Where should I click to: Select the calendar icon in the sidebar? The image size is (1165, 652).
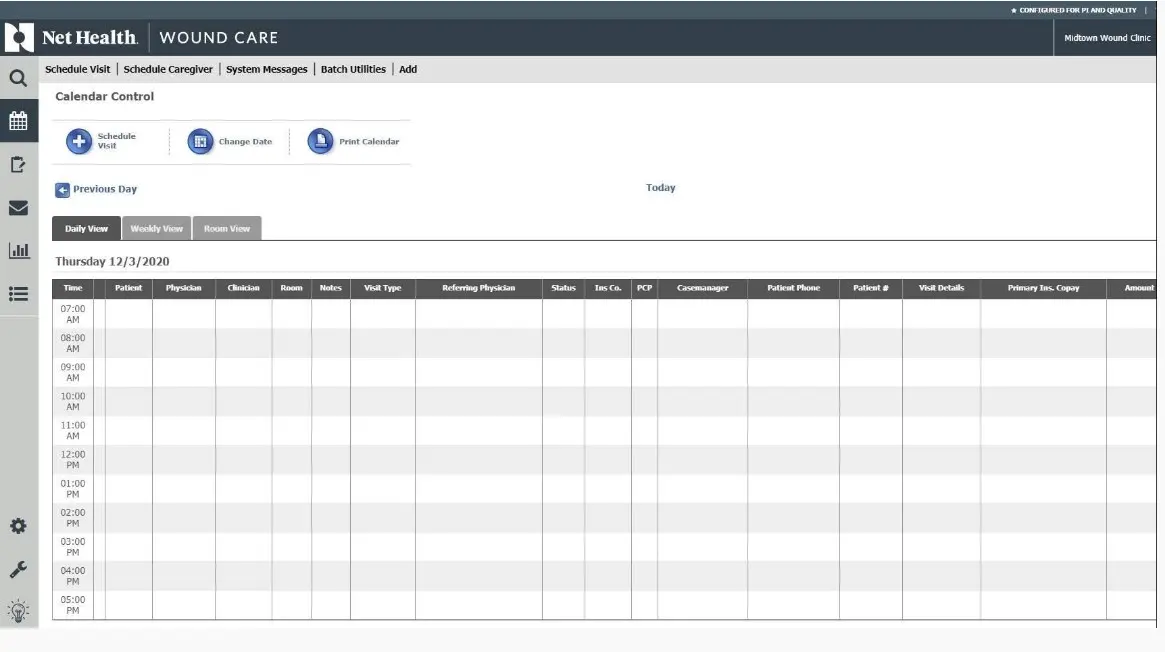(x=20, y=120)
